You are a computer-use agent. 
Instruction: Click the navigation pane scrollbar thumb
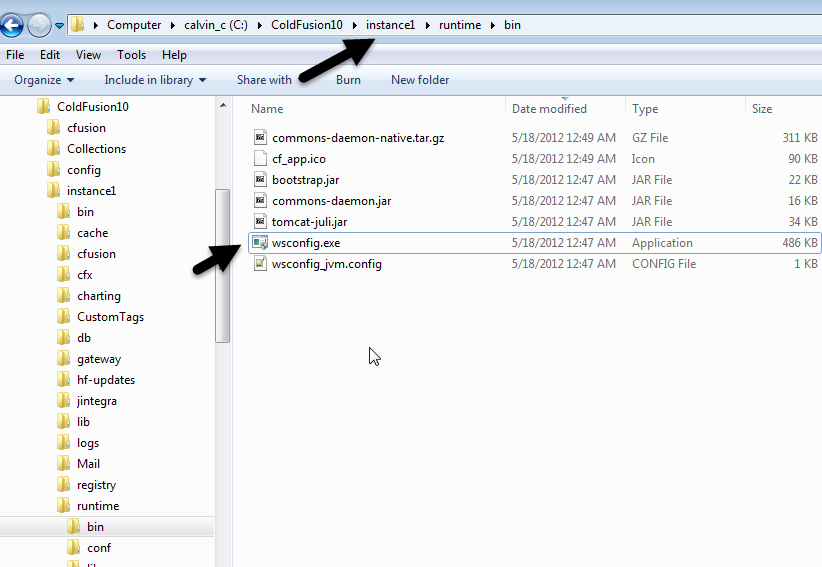click(222, 266)
